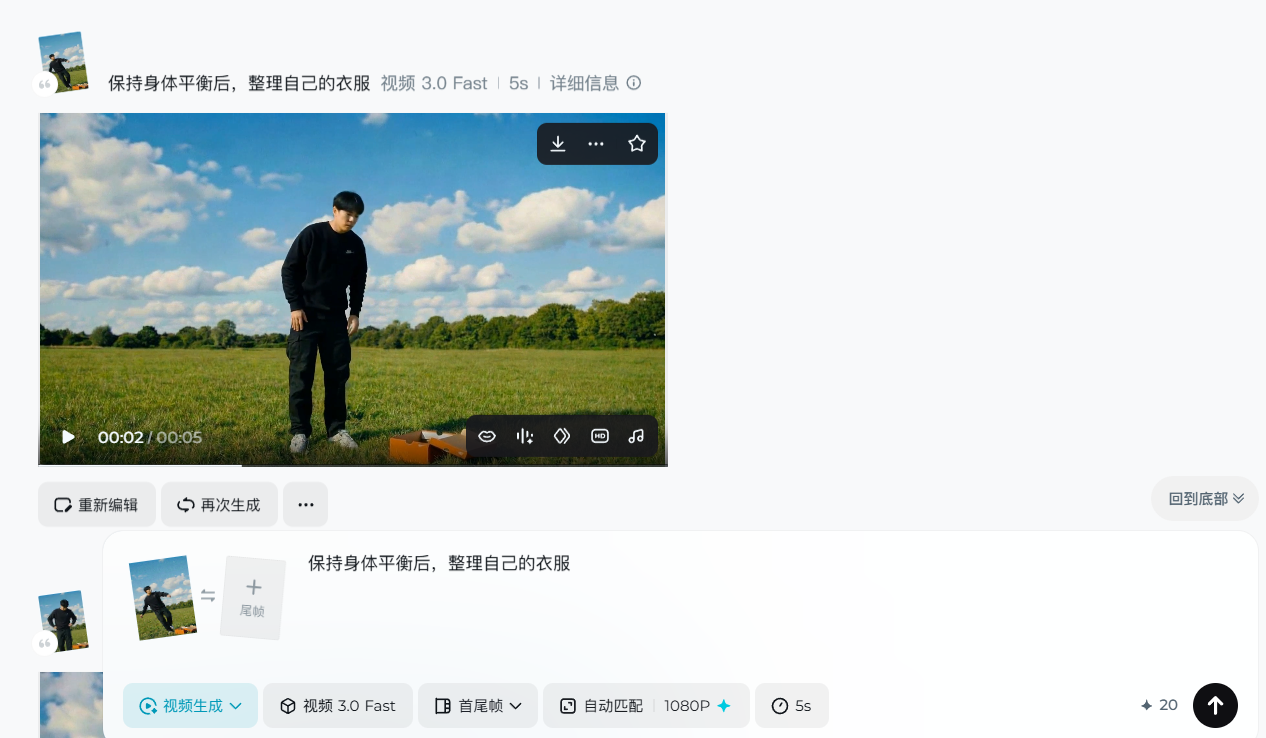Swap the first and last frame images
The image size is (1266, 738).
208,596
